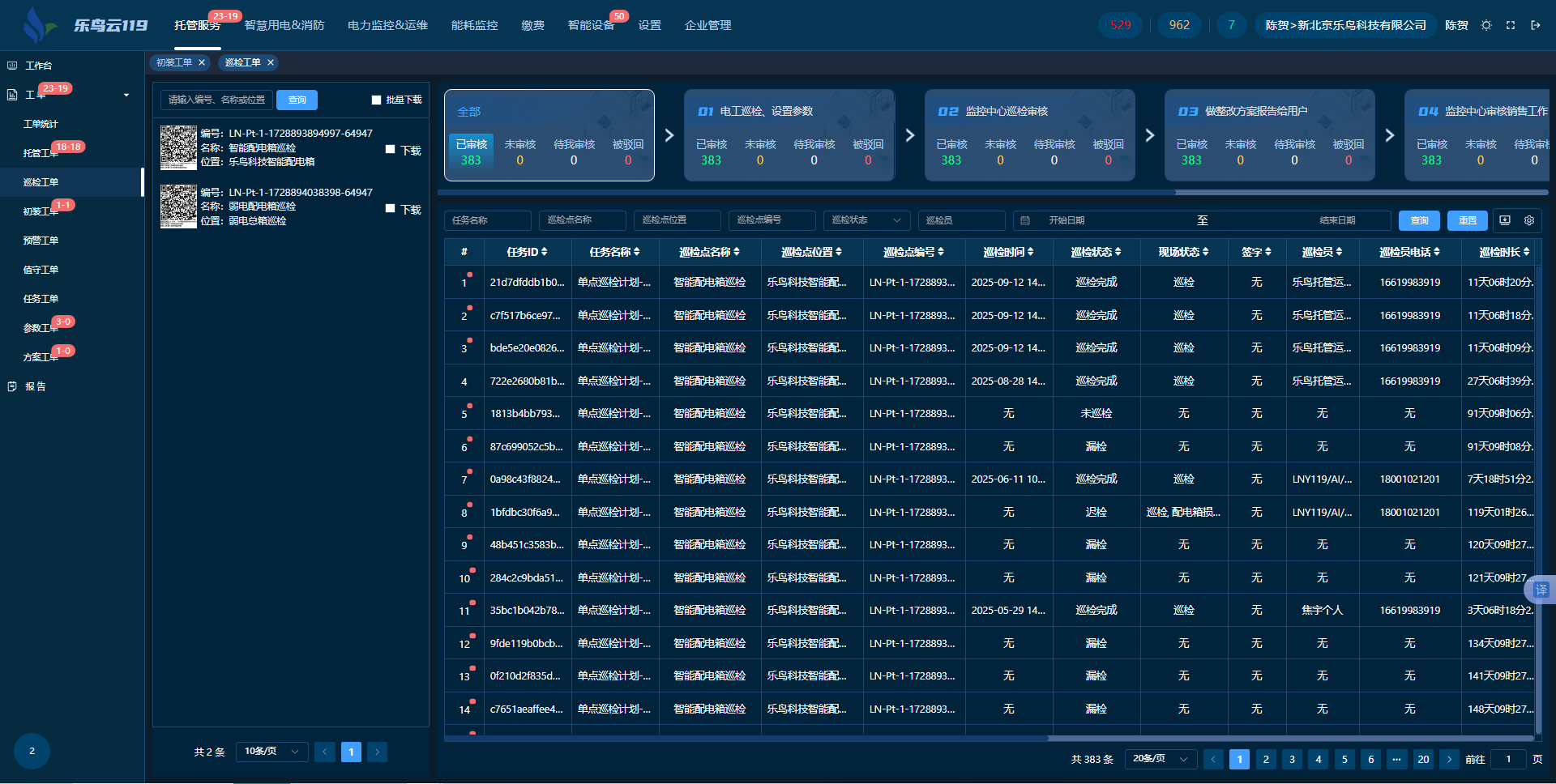The image size is (1556, 784).
Task: Toggle the theme with the sun icon
Action: coord(1486,25)
